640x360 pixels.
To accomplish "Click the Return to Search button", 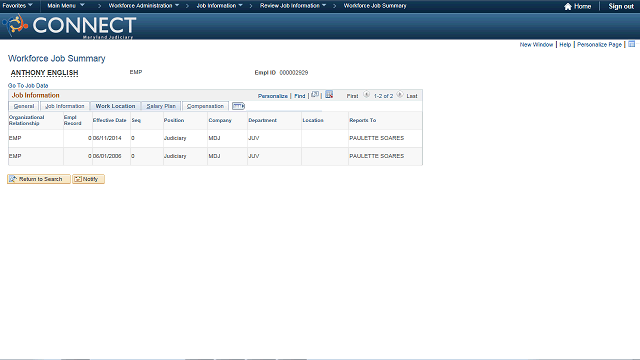I will coord(39,179).
